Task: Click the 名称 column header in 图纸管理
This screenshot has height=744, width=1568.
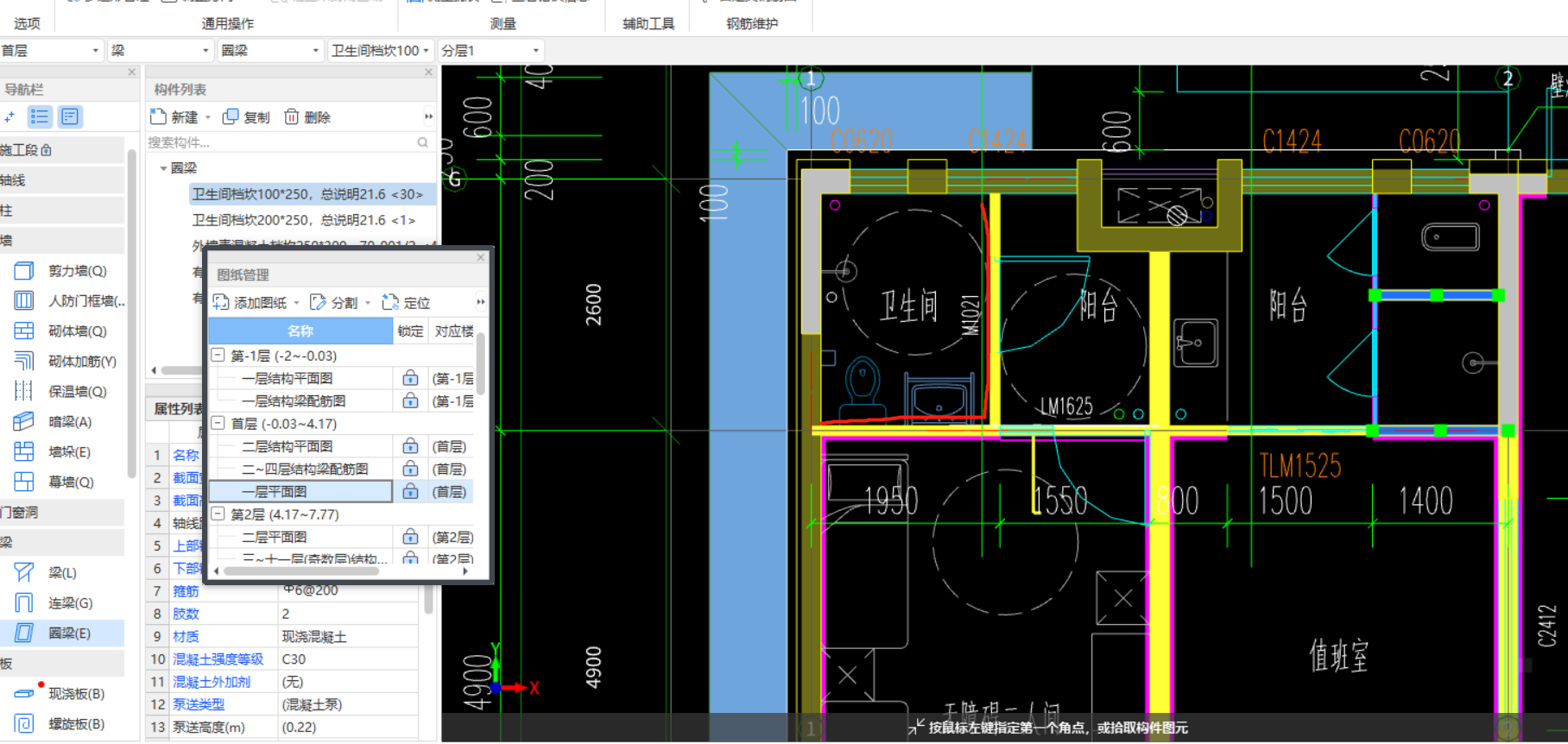Action: [x=300, y=331]
